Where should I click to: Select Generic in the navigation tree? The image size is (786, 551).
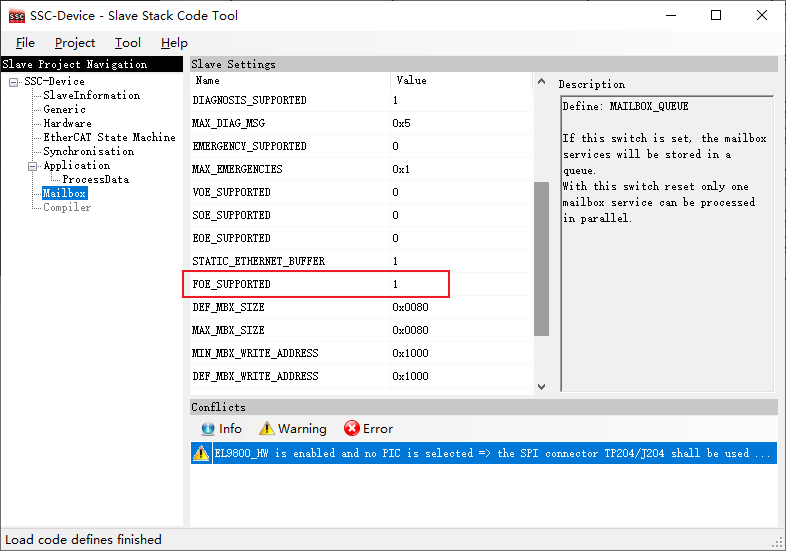tap(64, 109)
